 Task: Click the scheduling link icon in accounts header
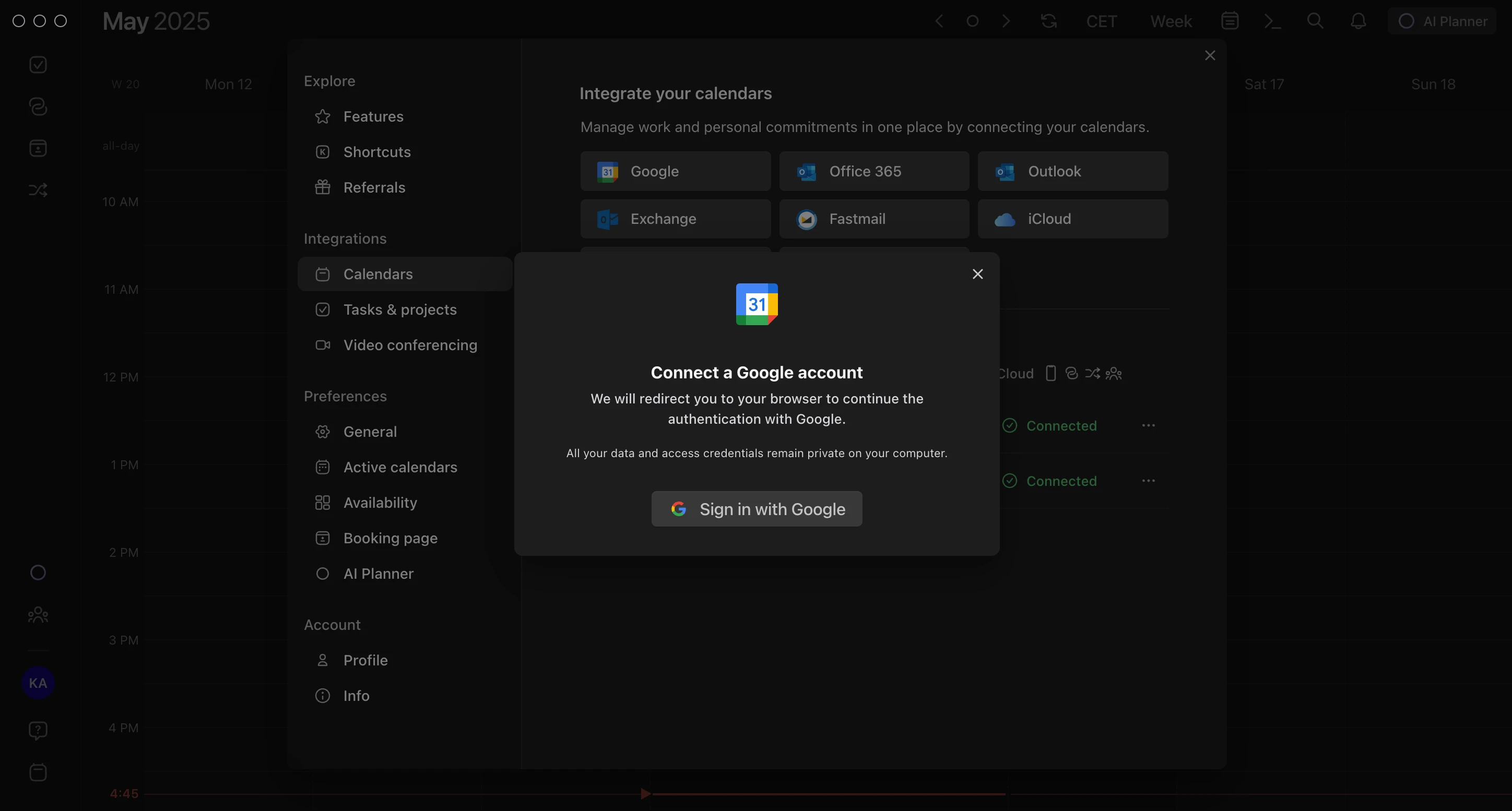[x=1072, y=373]
